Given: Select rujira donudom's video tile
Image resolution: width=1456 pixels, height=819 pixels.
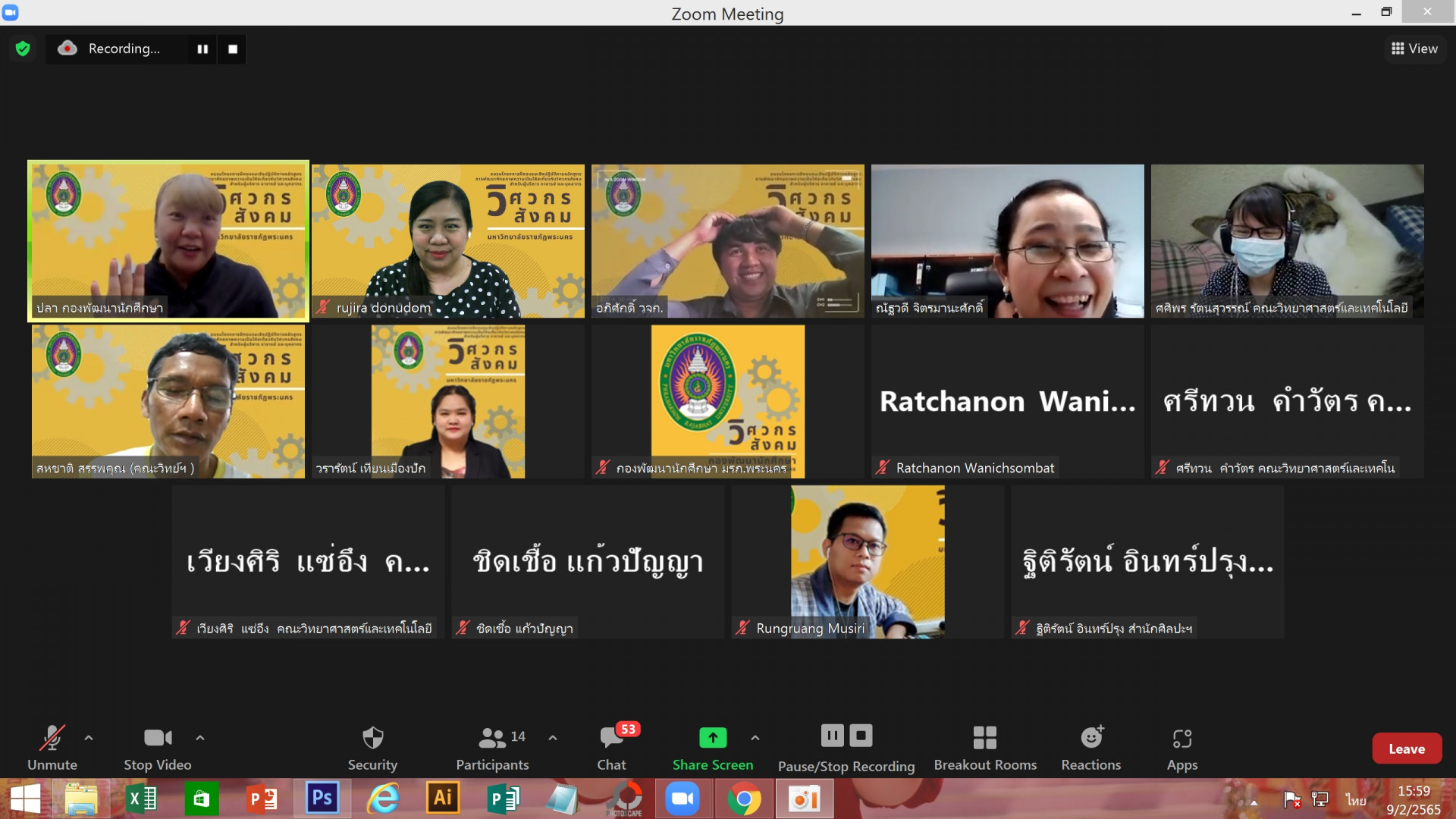Looking at the screenshot, I should coord(448,241).
